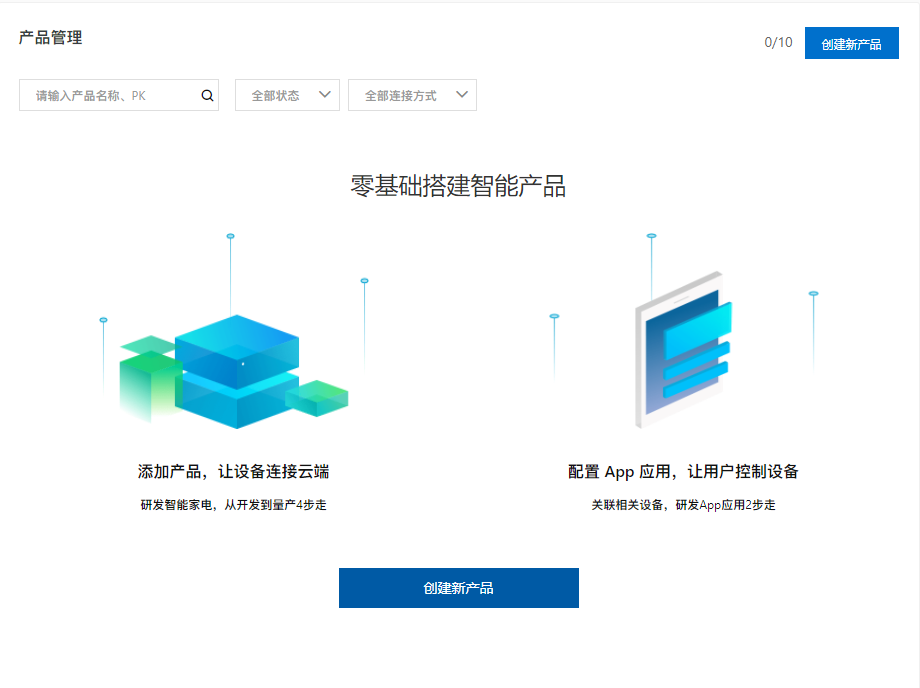920x688 pixels.
Task: Click the 0/10 product count
Action: tap(778, 42)
